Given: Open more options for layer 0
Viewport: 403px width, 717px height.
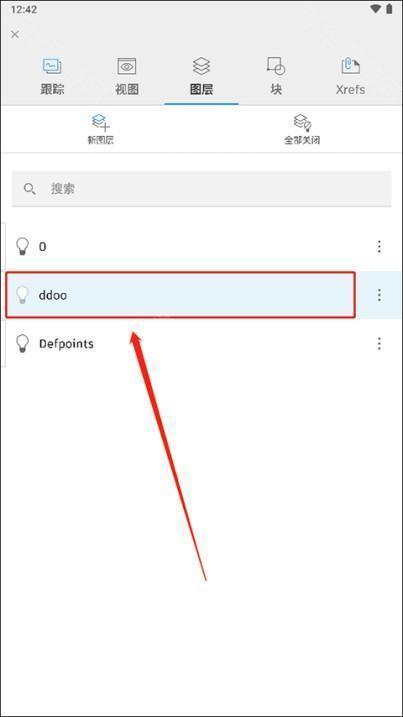Looking at the screenshot, I should click(379, 246).
